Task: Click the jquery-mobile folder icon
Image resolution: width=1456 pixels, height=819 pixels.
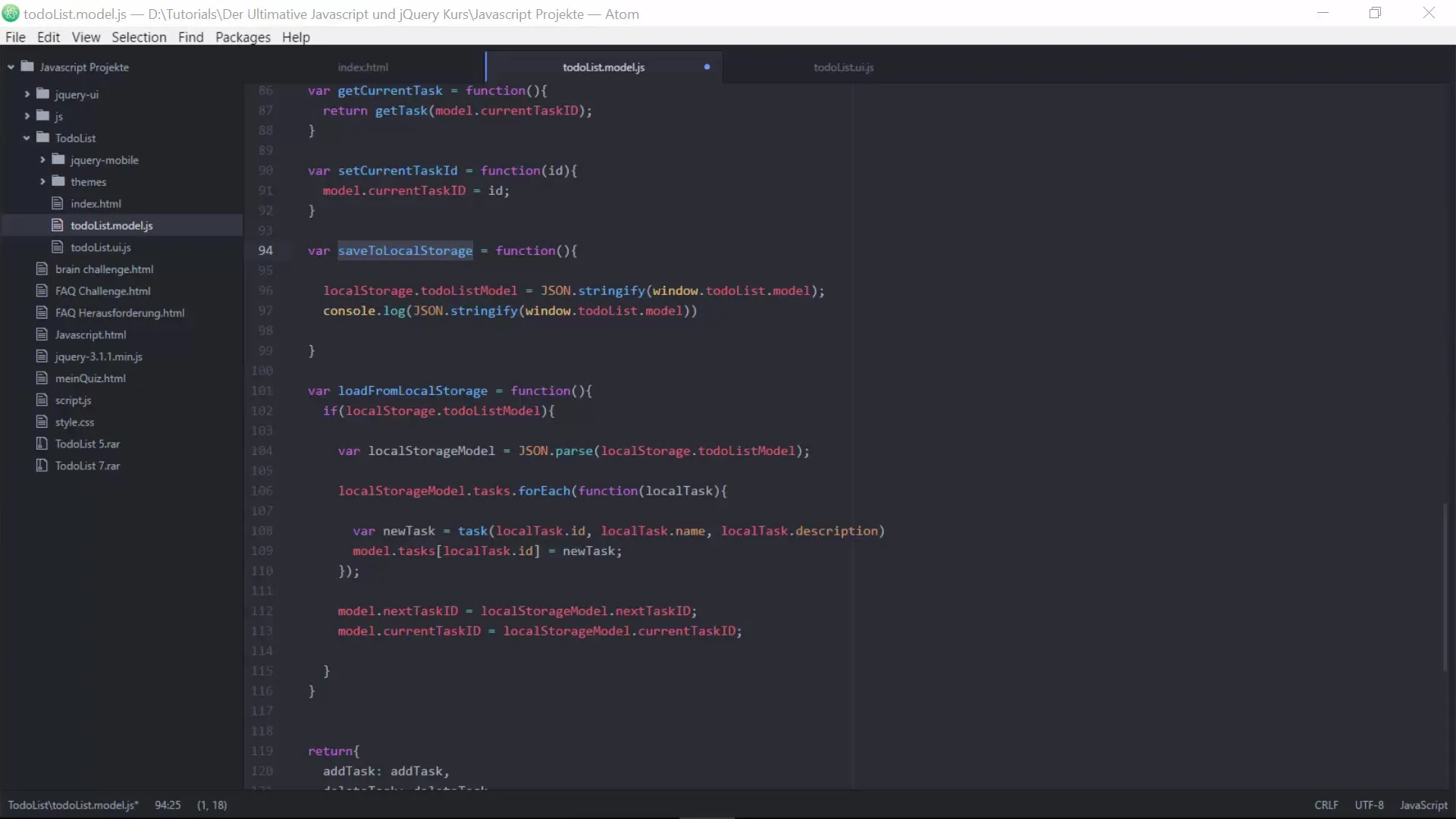Action: (58, 160)
